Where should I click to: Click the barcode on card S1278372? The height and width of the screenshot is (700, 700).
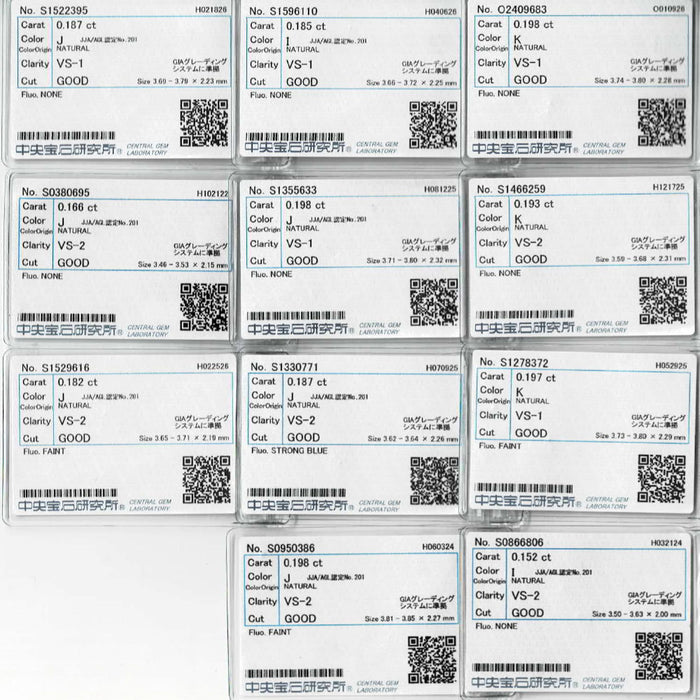click(524, 488)
